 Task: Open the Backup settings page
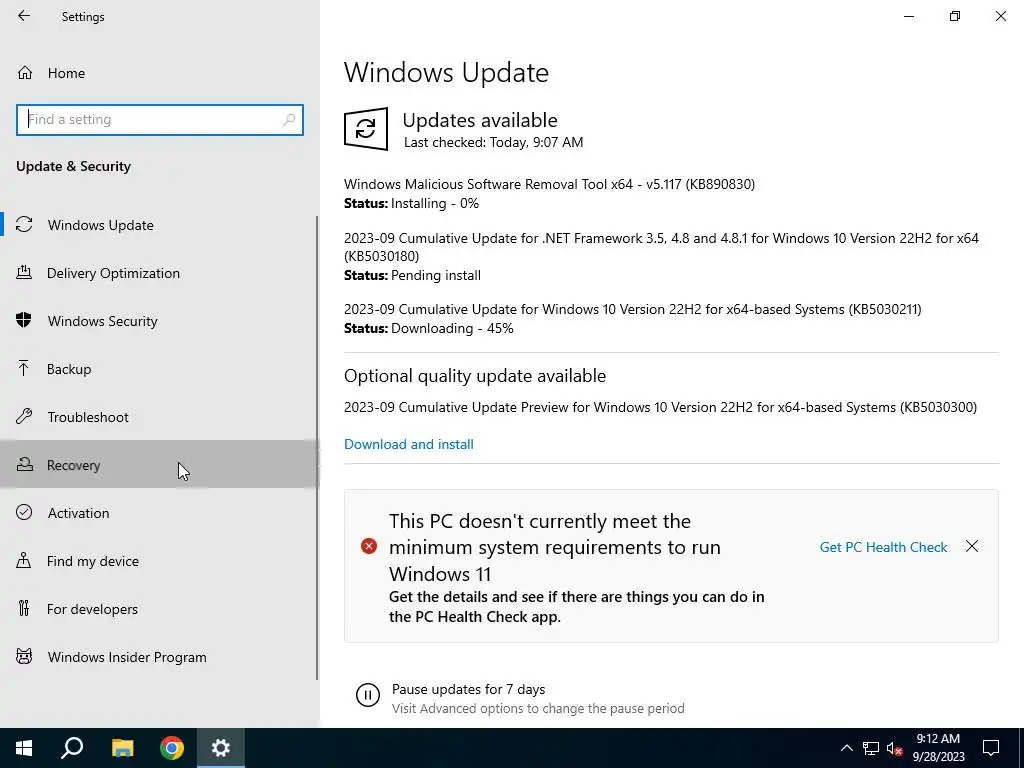(x=69, y=369)
